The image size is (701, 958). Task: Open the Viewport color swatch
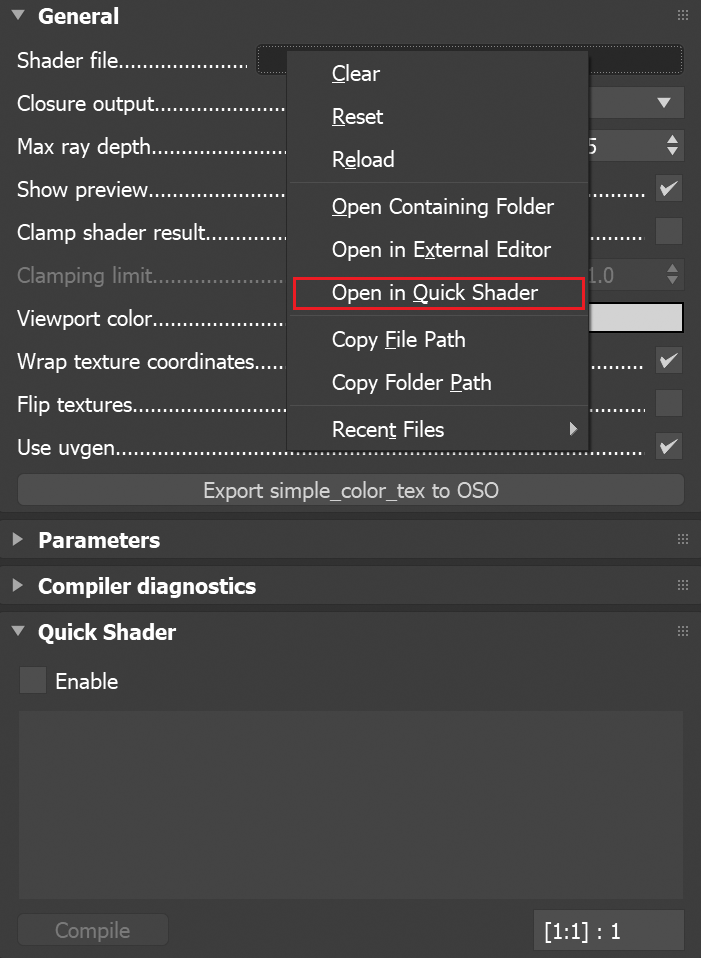(x=634, y=317)
